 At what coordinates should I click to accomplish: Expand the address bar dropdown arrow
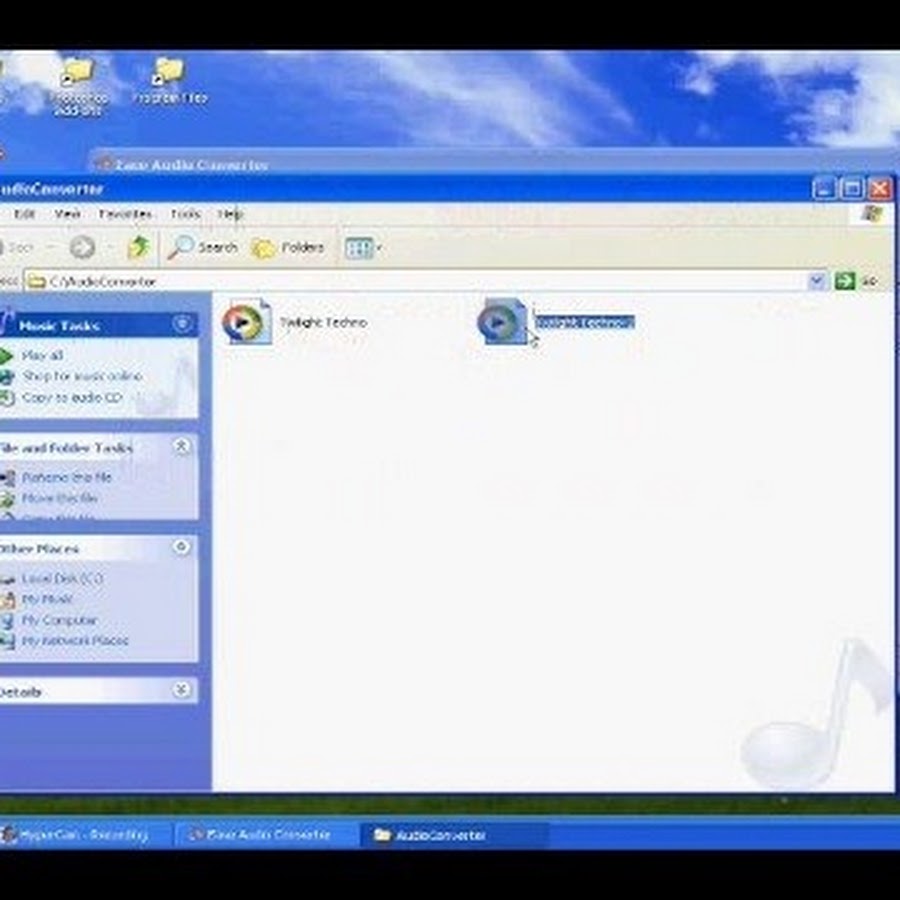click(817, 281)
